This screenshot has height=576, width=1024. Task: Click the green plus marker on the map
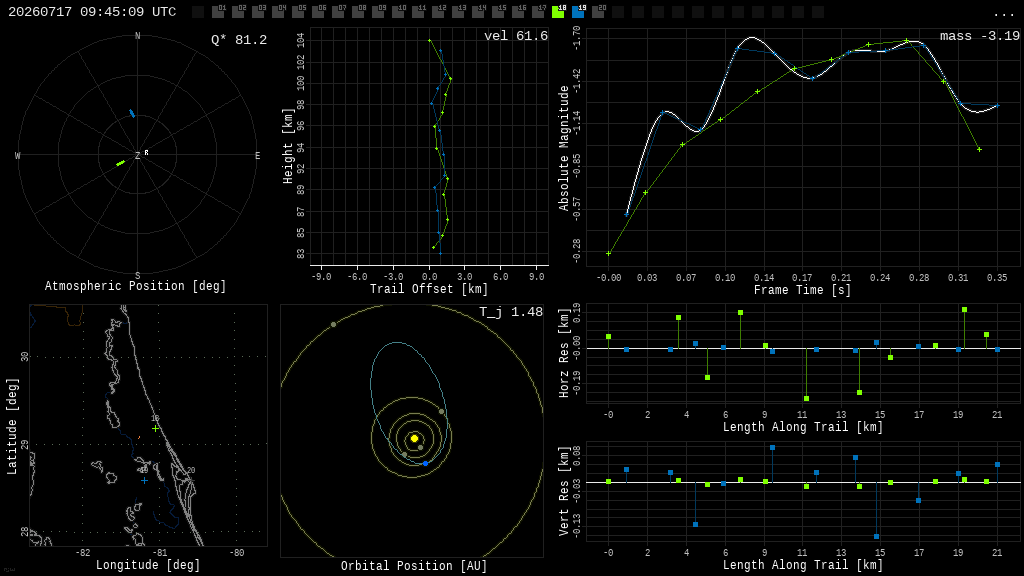155,428
